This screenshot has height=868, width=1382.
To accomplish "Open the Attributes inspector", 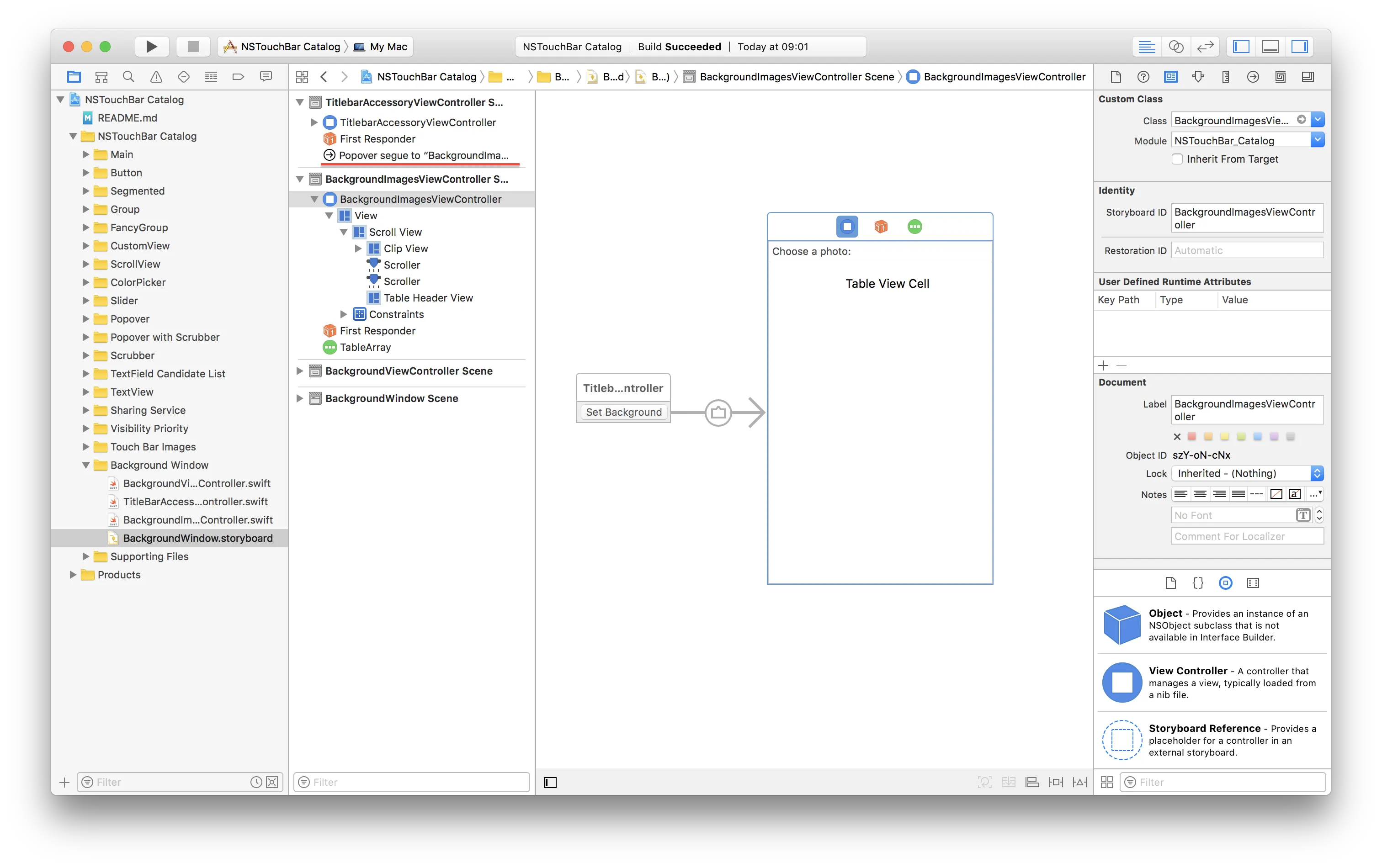I will tap(1198, 77).
